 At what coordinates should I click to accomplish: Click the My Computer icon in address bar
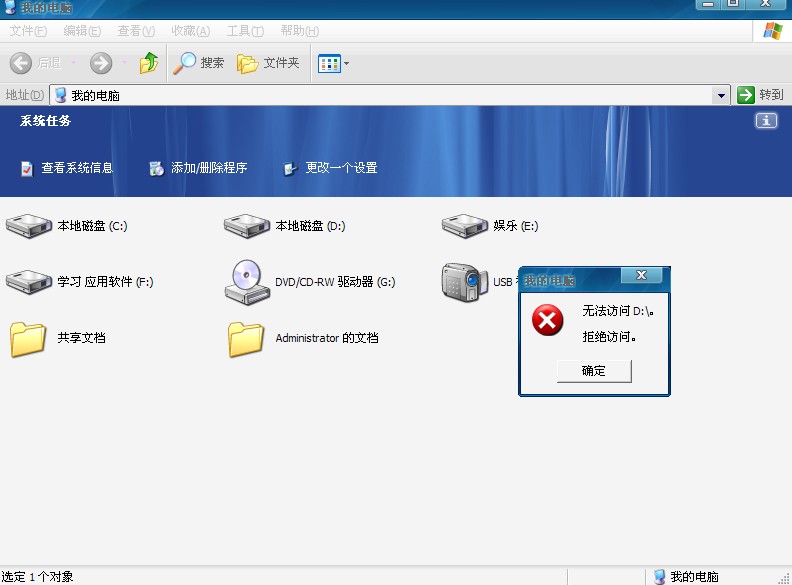(x=61, y=95)
